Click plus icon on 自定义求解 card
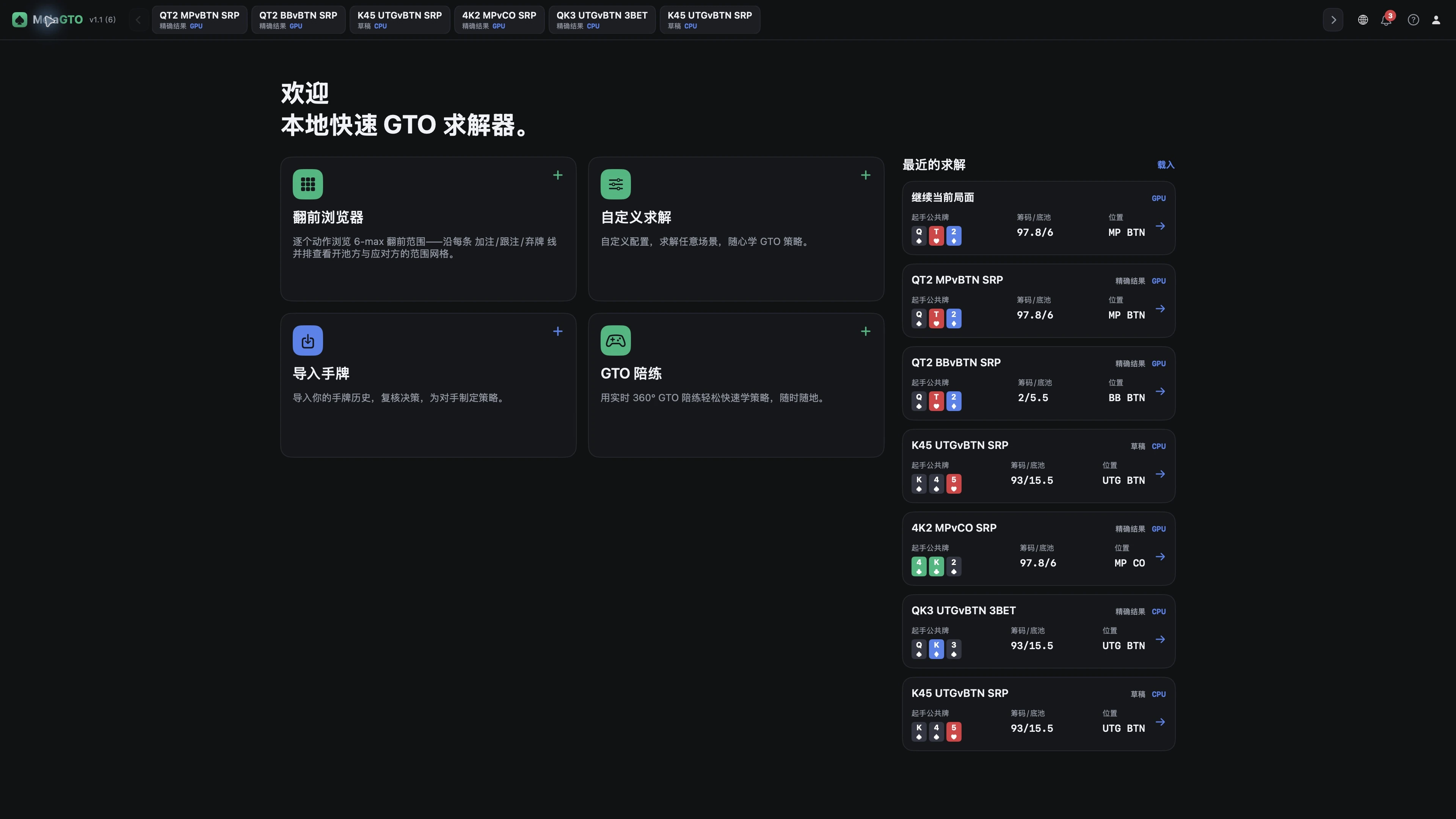1456x819 pixels. [x=865, y=175]
